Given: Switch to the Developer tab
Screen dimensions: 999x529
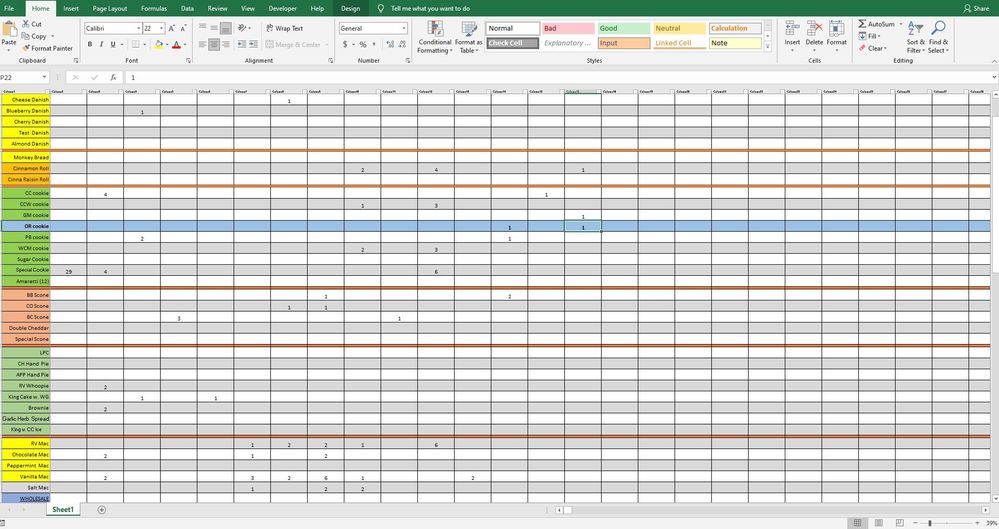Looking at the screenshot, I should click(x=282, y=8).
